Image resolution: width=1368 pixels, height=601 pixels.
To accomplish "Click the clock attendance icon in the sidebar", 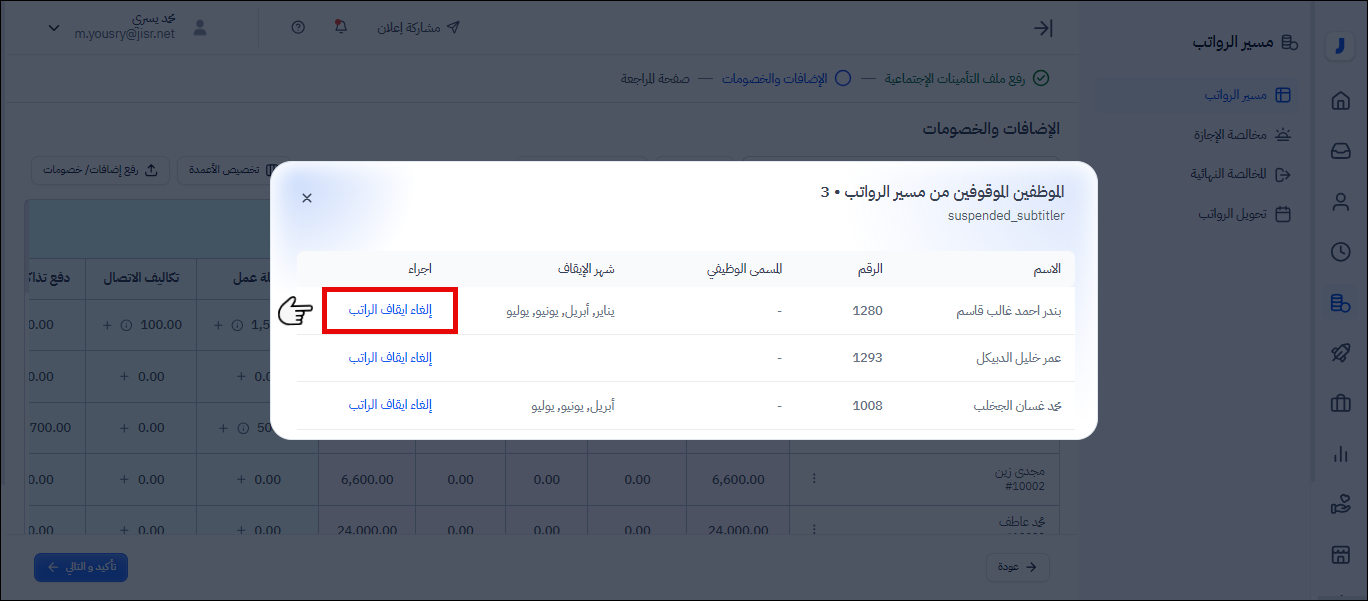I will [x=1340, y=252].
